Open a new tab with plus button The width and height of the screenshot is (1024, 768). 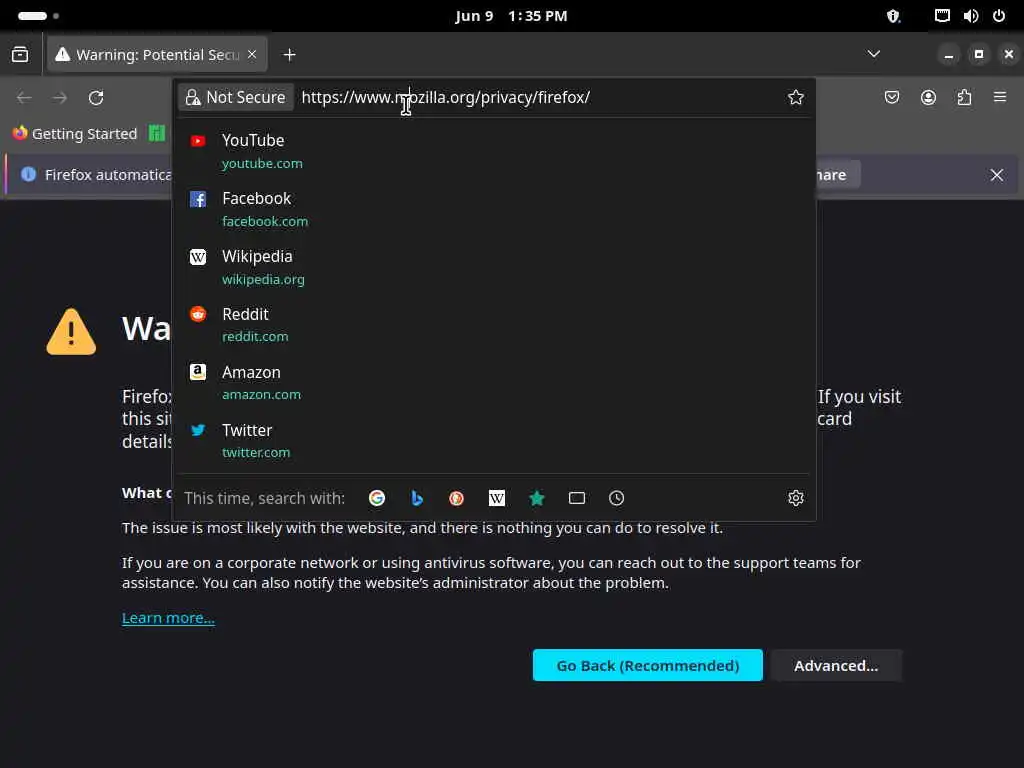pyautogui.click(x=289, y=55)
